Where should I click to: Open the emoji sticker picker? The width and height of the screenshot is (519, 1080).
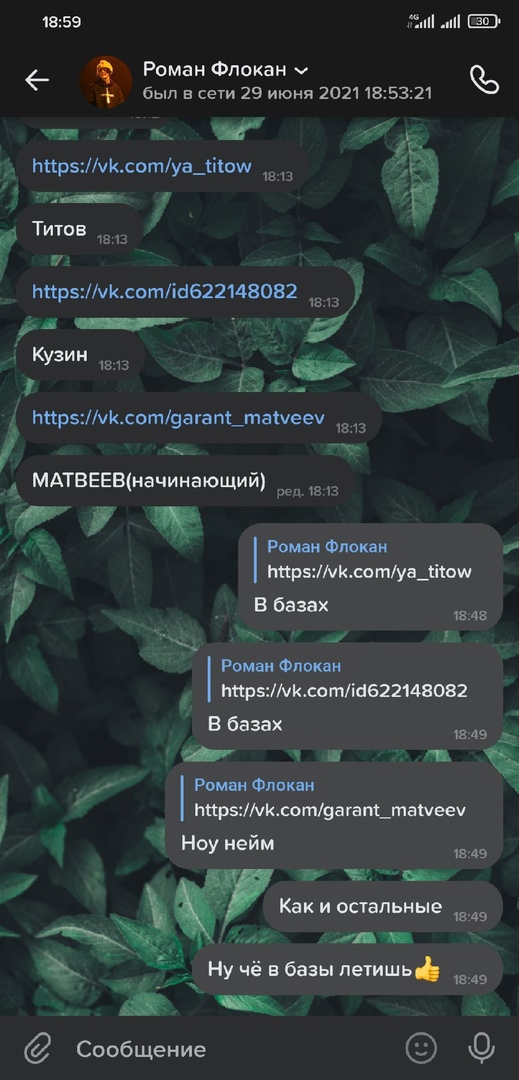click(x=421, y=1048)
